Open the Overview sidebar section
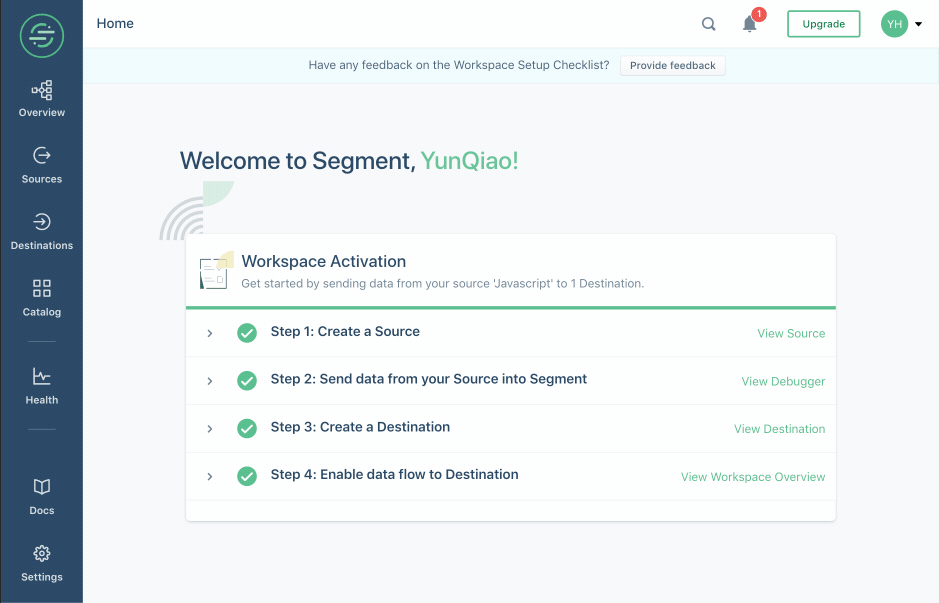The image size is (939, 603). tap(41, 99)
